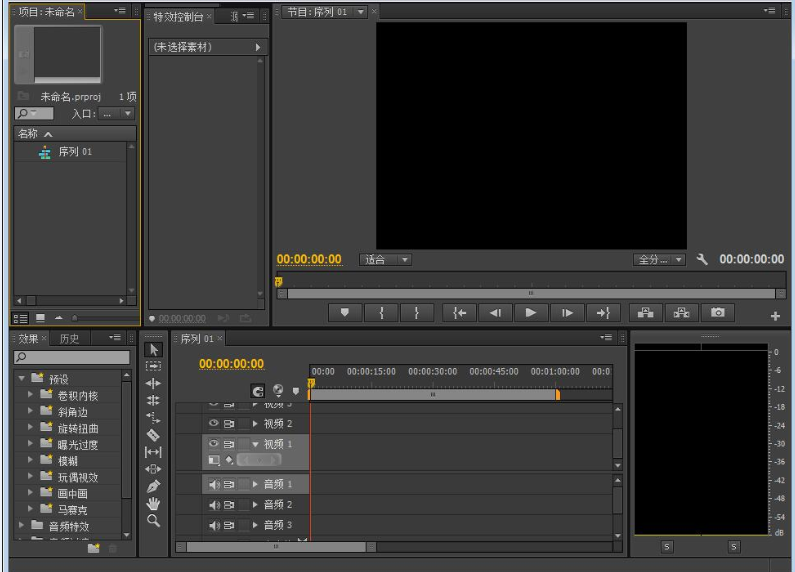Switch to the 效果 effects tab
Screen dimensions: 795x572
click(28, 338)
